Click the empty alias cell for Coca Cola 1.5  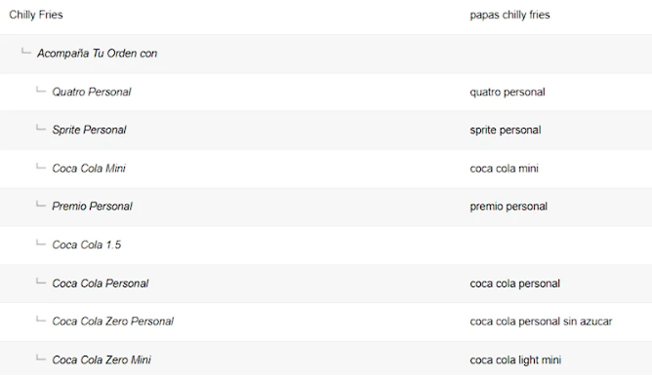(x=557, y=245)
